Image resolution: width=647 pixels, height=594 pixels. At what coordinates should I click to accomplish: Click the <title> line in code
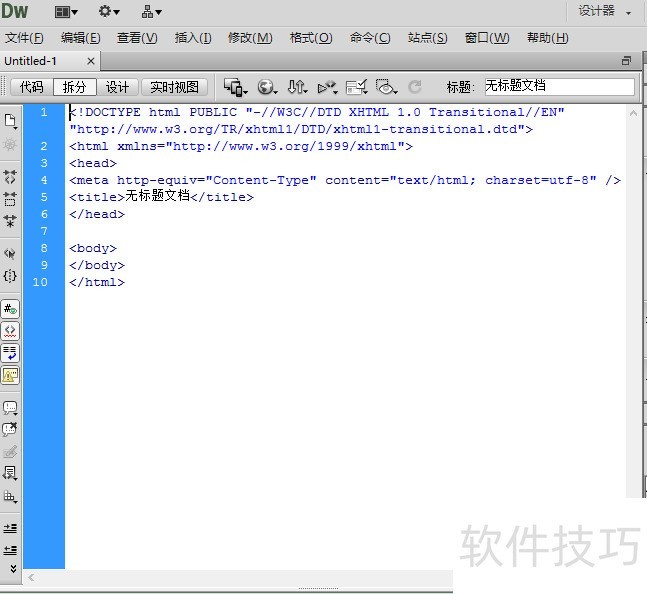(x=161, y=197)
